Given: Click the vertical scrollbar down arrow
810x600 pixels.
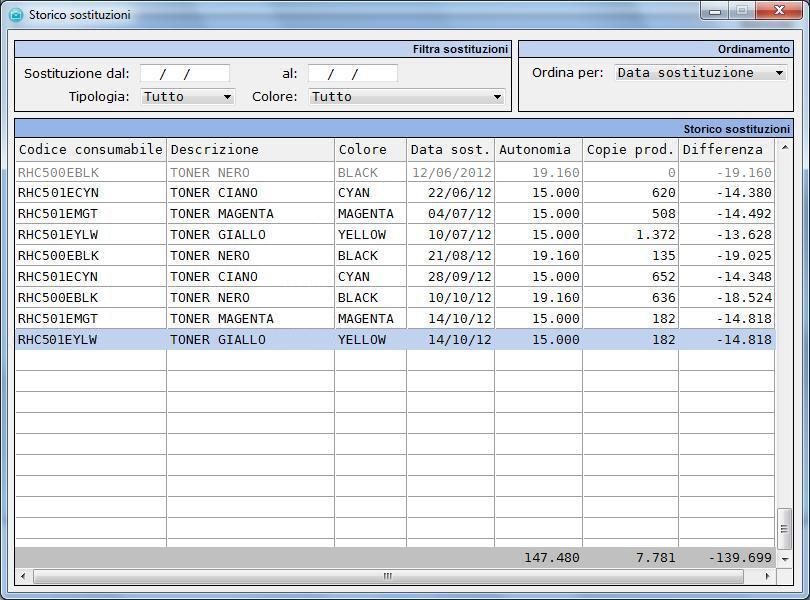Looking at the screenshot, I should click(785, 559).
